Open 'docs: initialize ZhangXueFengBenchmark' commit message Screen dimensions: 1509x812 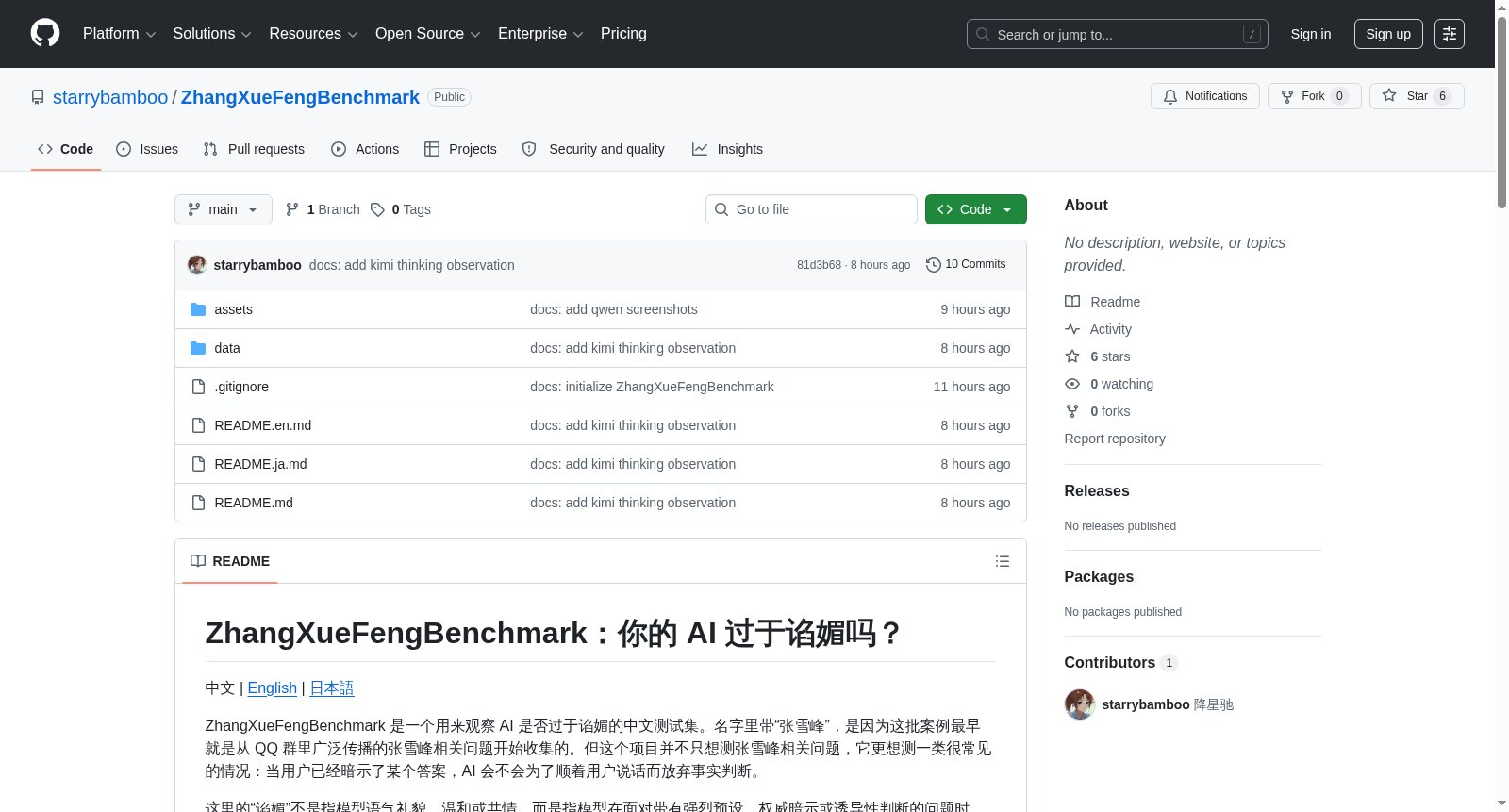point(652,387)
